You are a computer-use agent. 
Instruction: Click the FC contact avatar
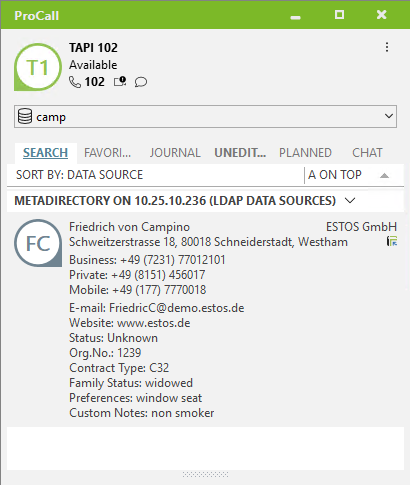[38, 243]
